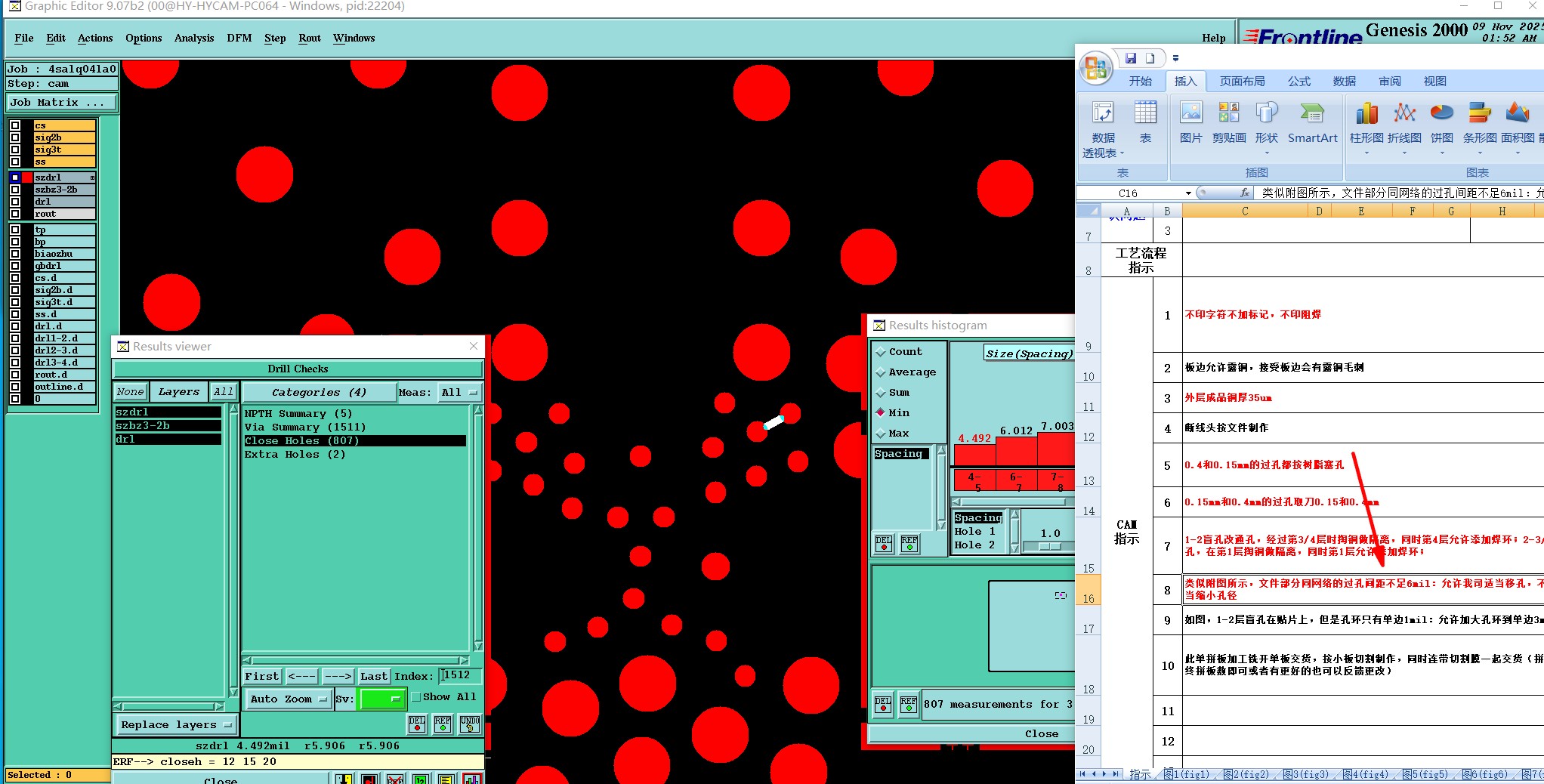Click the UNDO icon in Results viewer
Image resolution: width=1544 pixels, height=784 pixels.
[470, 724]
